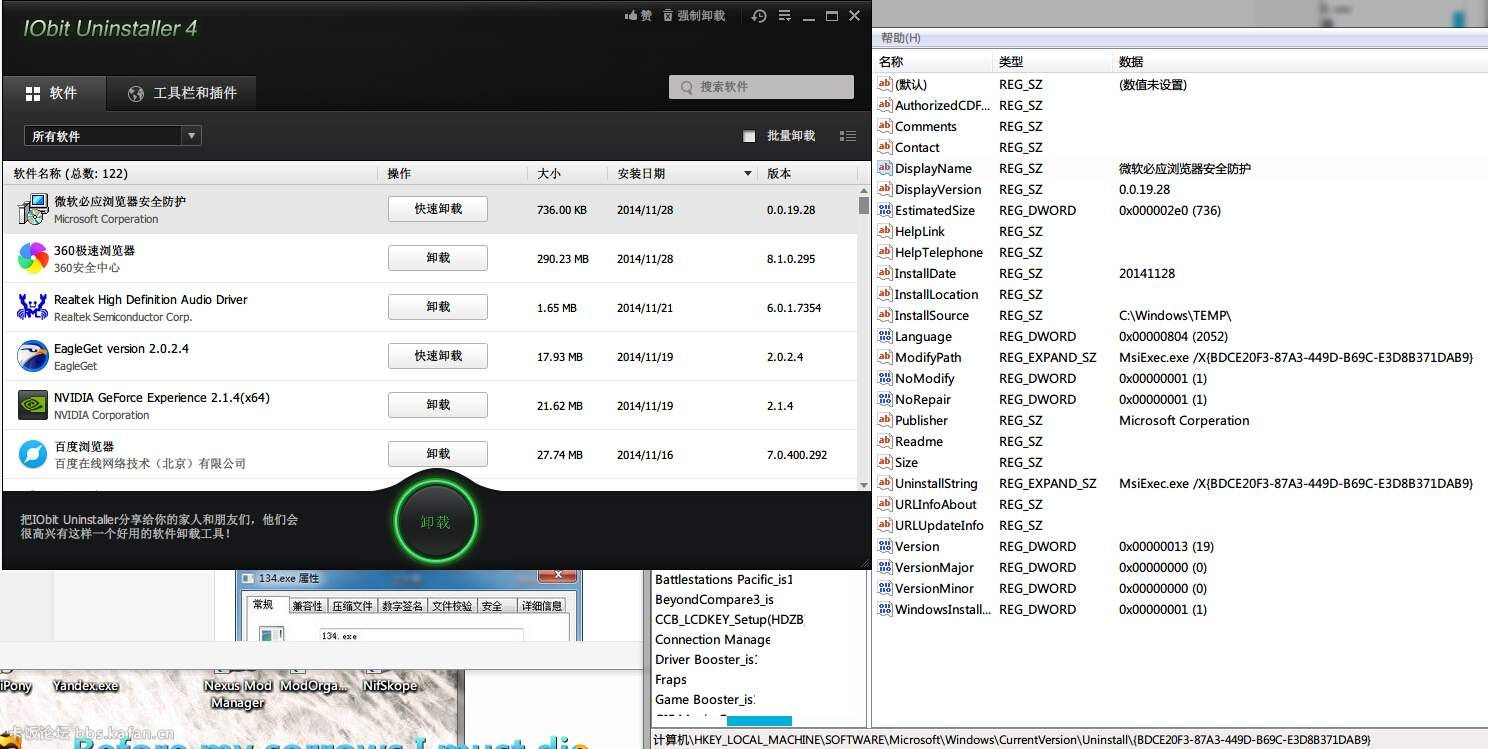Click the Publisher registry value icon

(x=884, y=420)
